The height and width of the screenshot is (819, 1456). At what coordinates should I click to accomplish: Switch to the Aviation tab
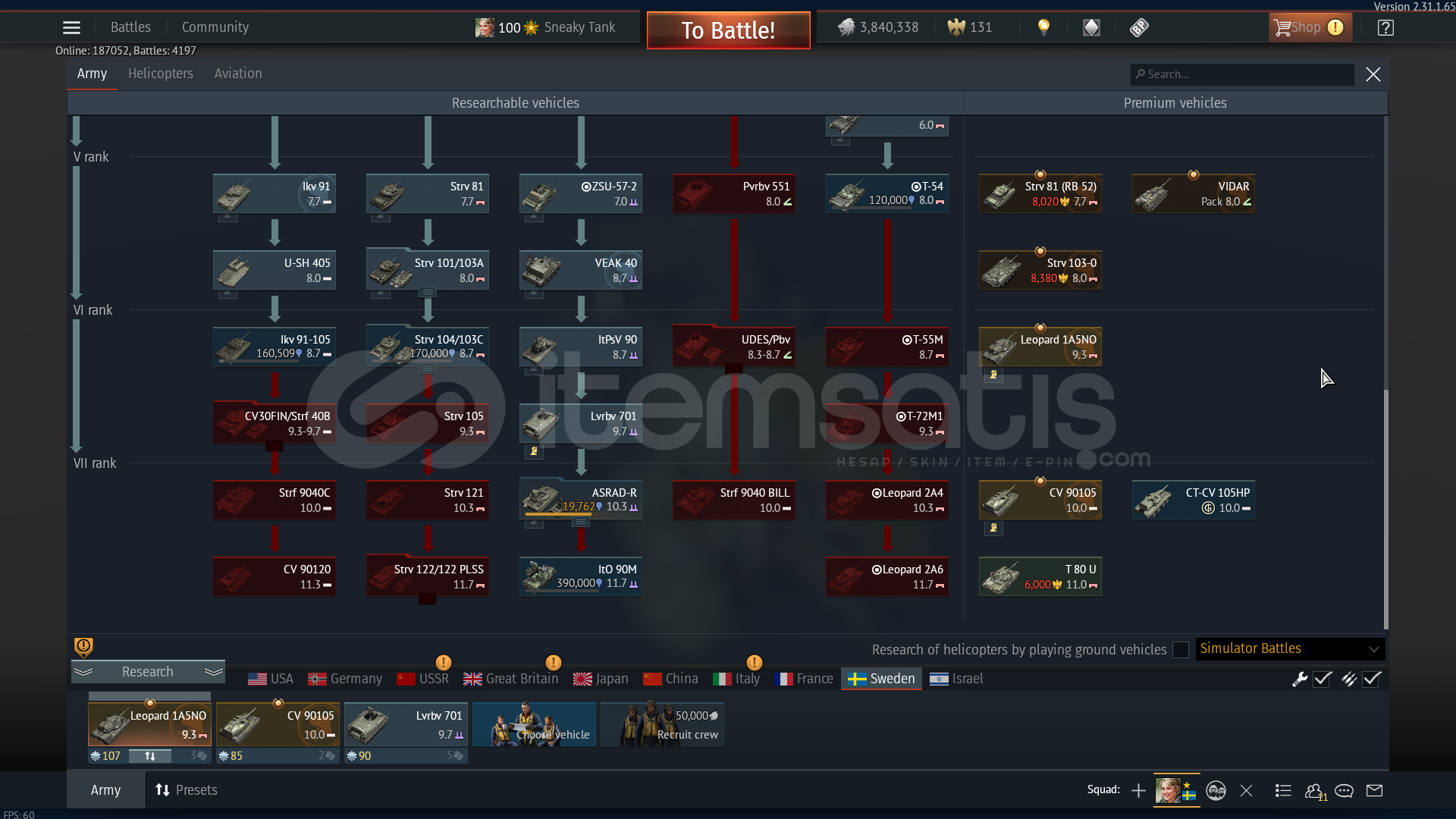pos(238,74)
